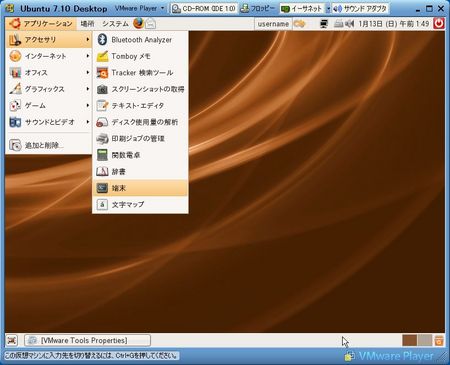Viewport: 450px width, 365px height.
Task: Open 文字マップ character map entry
Action: pos(140,204)
